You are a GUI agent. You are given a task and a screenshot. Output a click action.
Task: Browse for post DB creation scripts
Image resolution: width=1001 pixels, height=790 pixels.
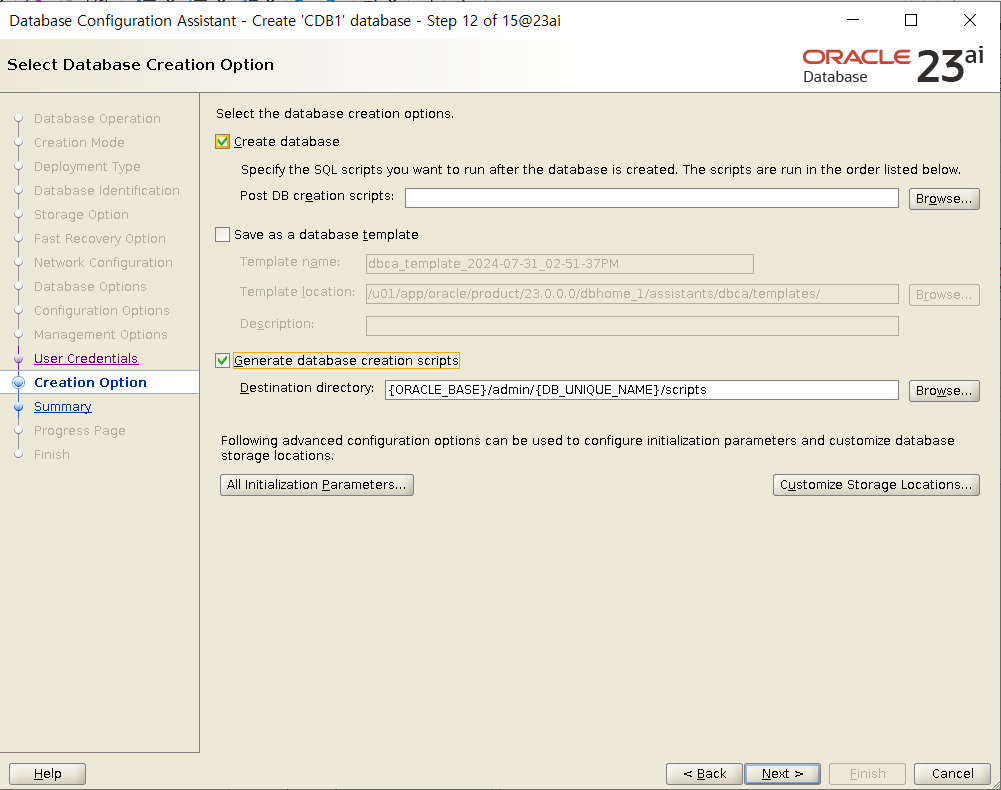(944, 199)
